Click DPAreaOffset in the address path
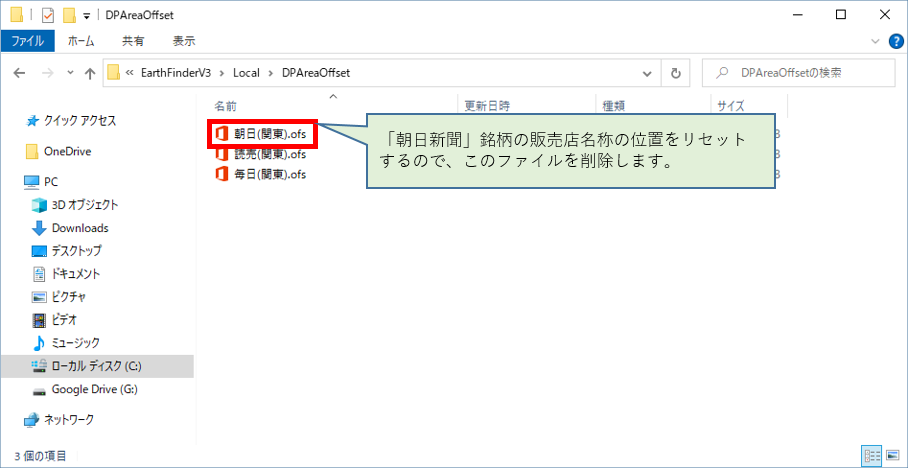908x468 pixels. 316,73
